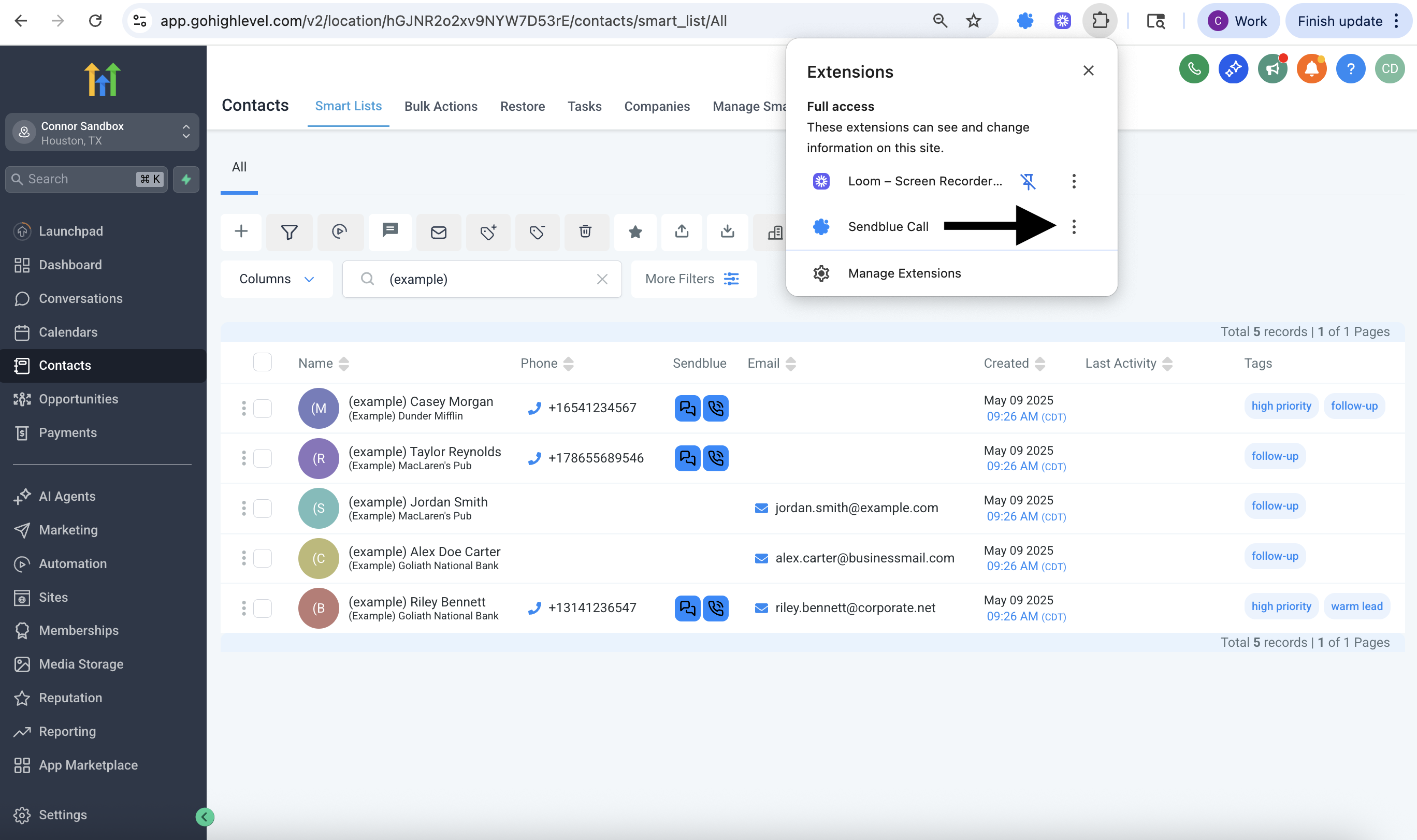Click Sendblue call icon for Casey Morgan
This screenshot has height=840, width=1417.
point(716,408)
